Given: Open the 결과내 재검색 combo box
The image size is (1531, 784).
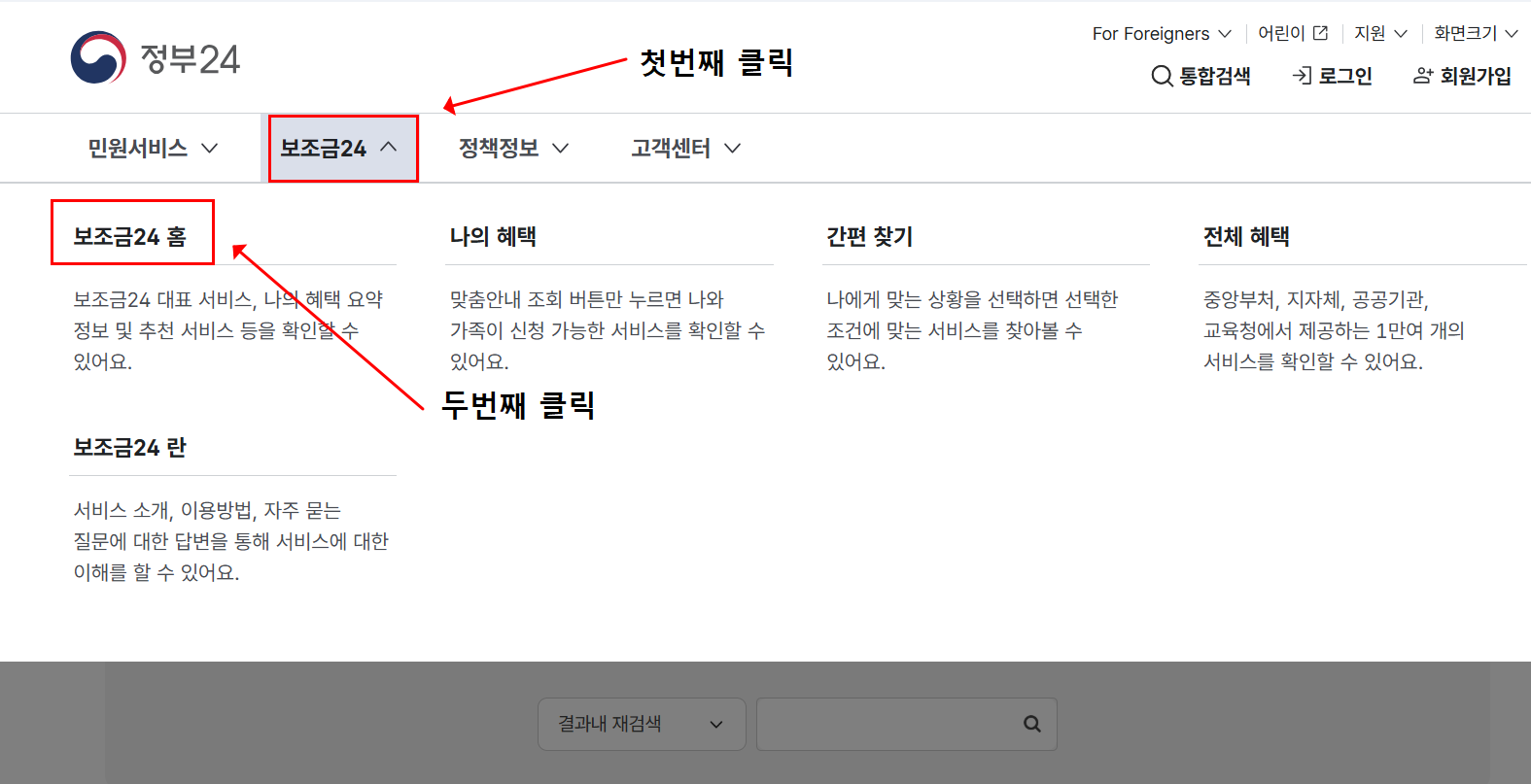Looking at the screenshot, I should click(642, 724).
